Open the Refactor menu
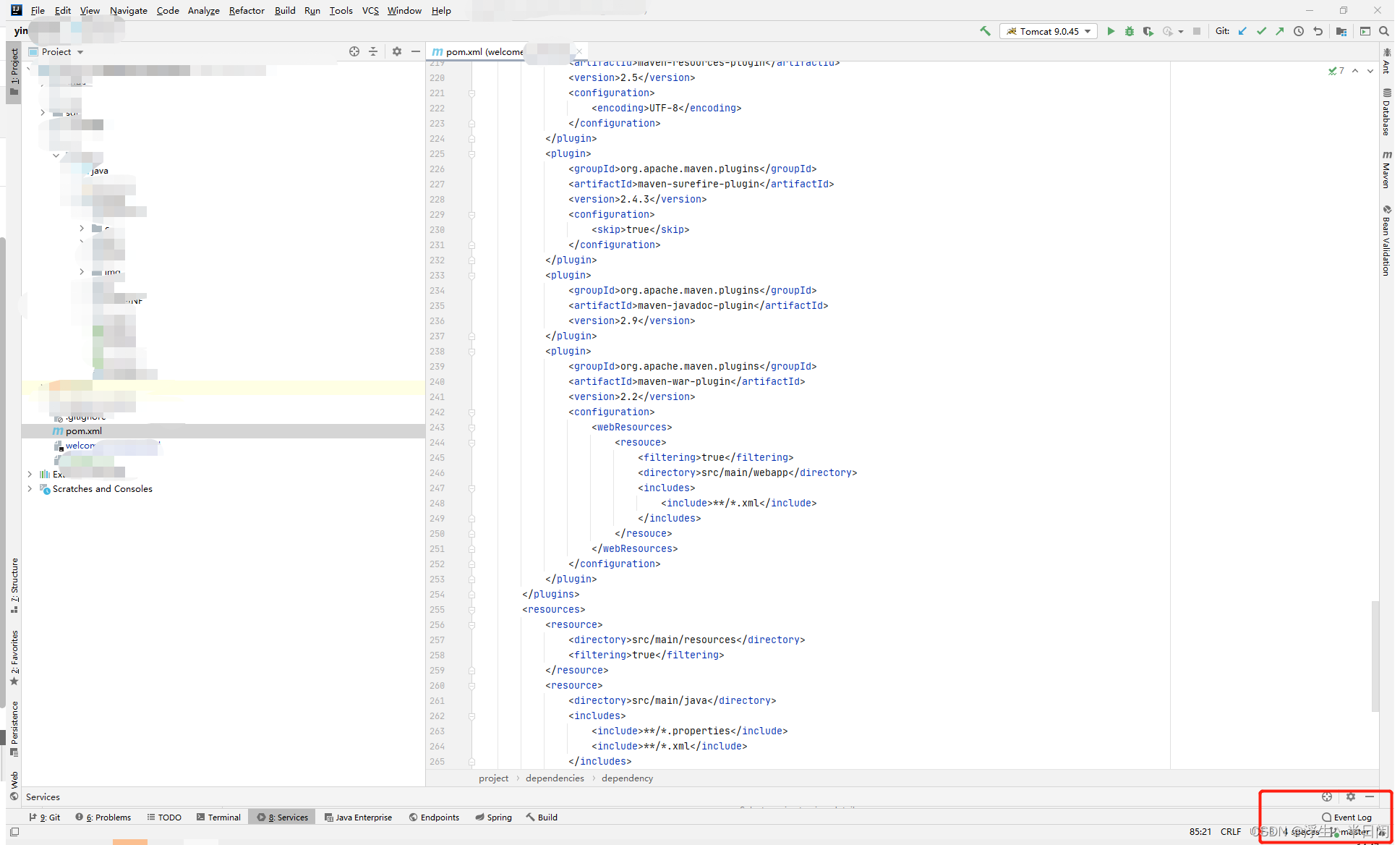Screen dimensions: 1400x845 [x=247, y=10]
